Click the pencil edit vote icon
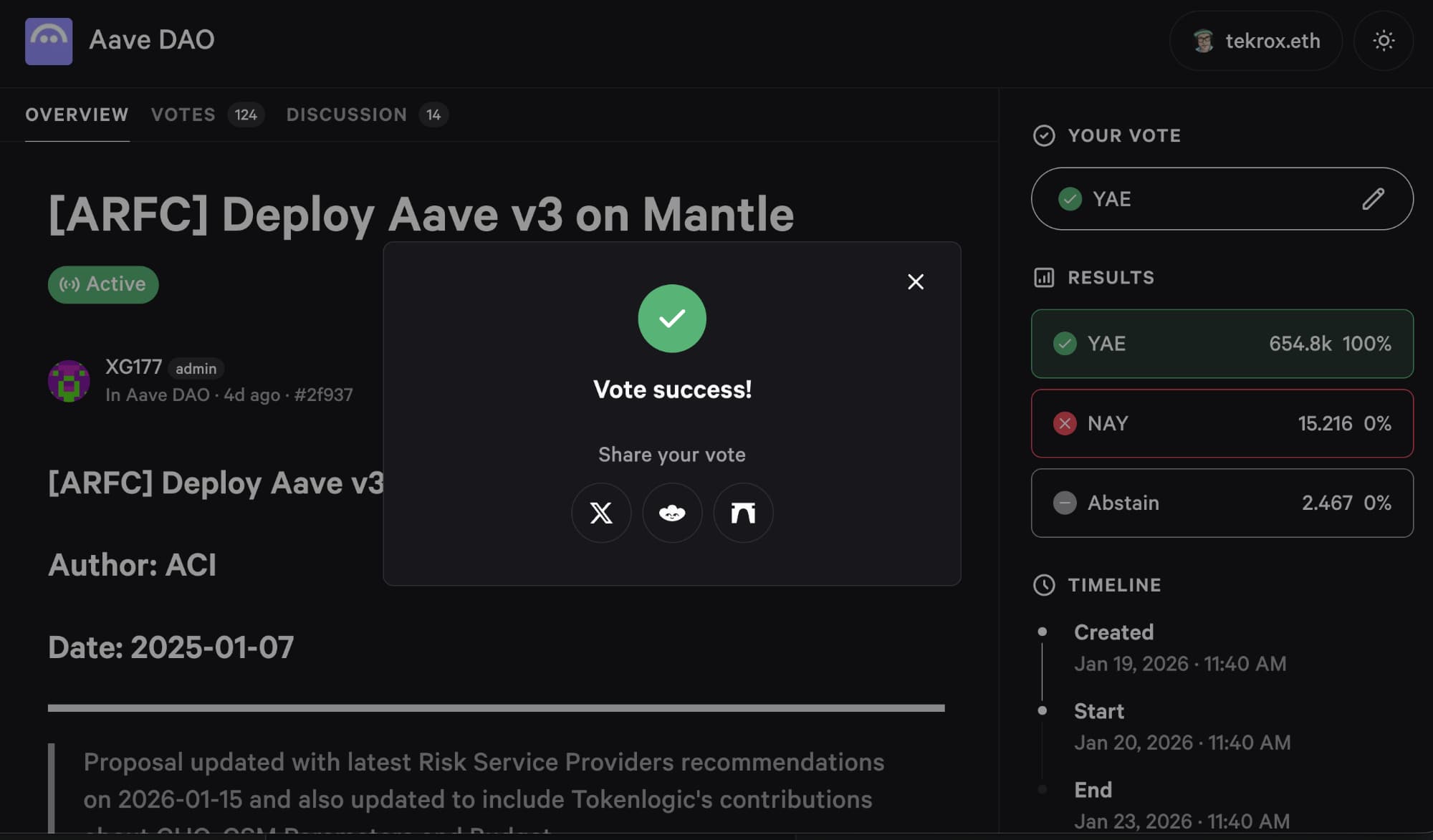The image size is (1433, 840). 1372,199
